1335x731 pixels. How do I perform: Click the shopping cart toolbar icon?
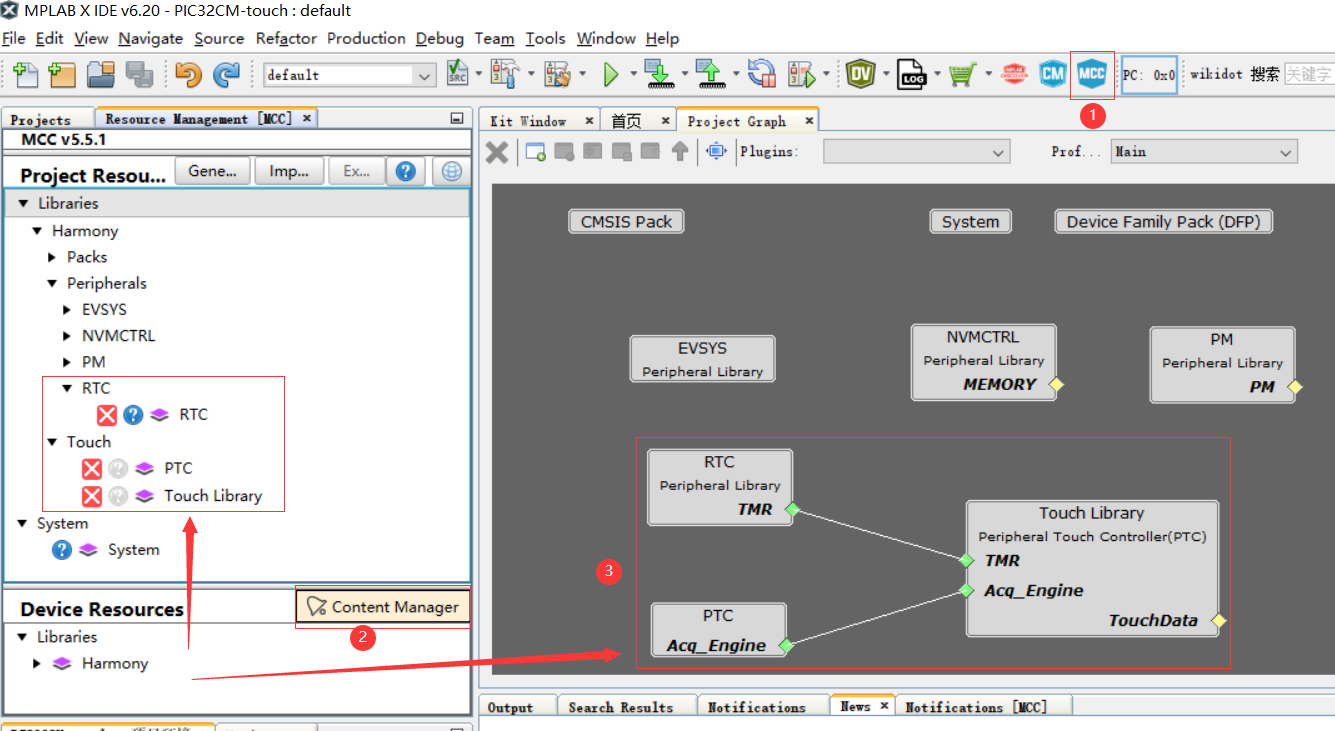click(962, 74)
